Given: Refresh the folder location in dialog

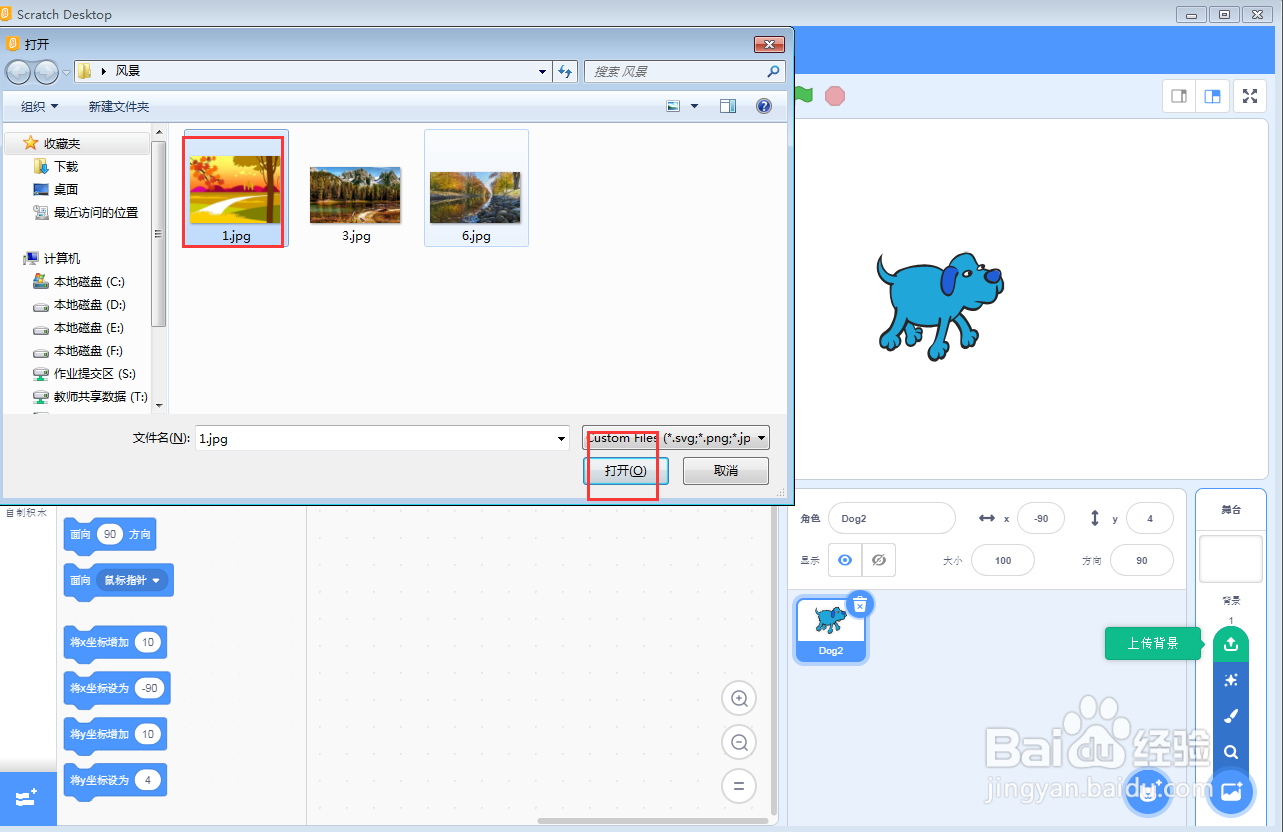Looking at the screenshot, I should click(x=566, y=72).
